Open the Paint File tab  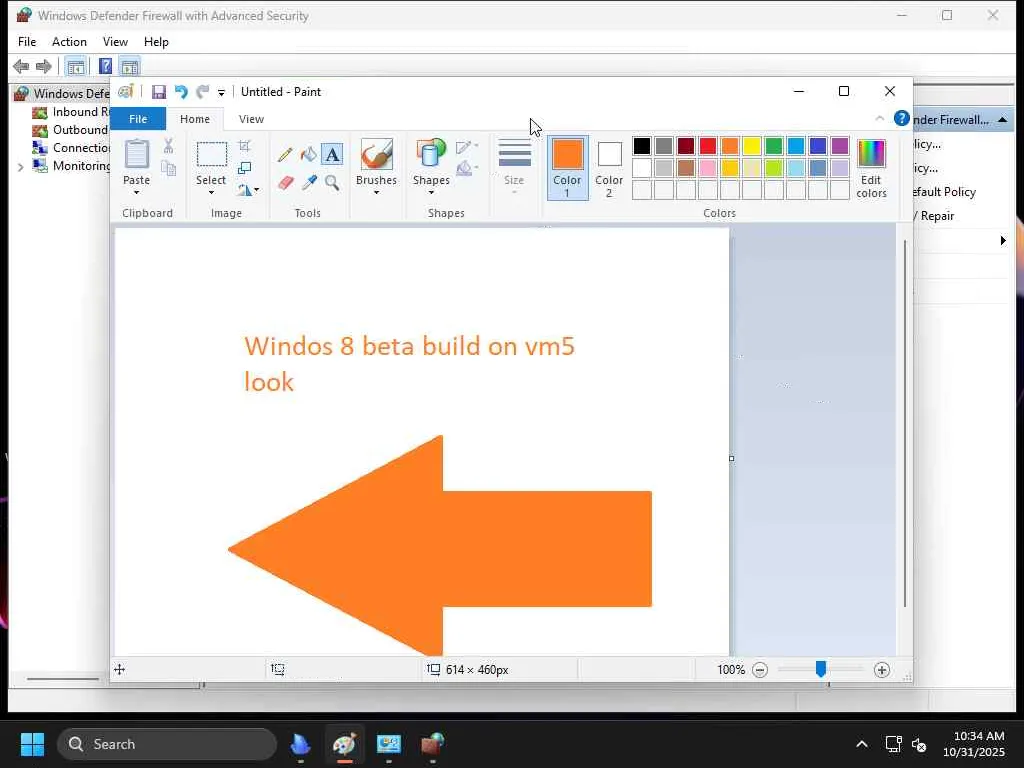(138, 119)
